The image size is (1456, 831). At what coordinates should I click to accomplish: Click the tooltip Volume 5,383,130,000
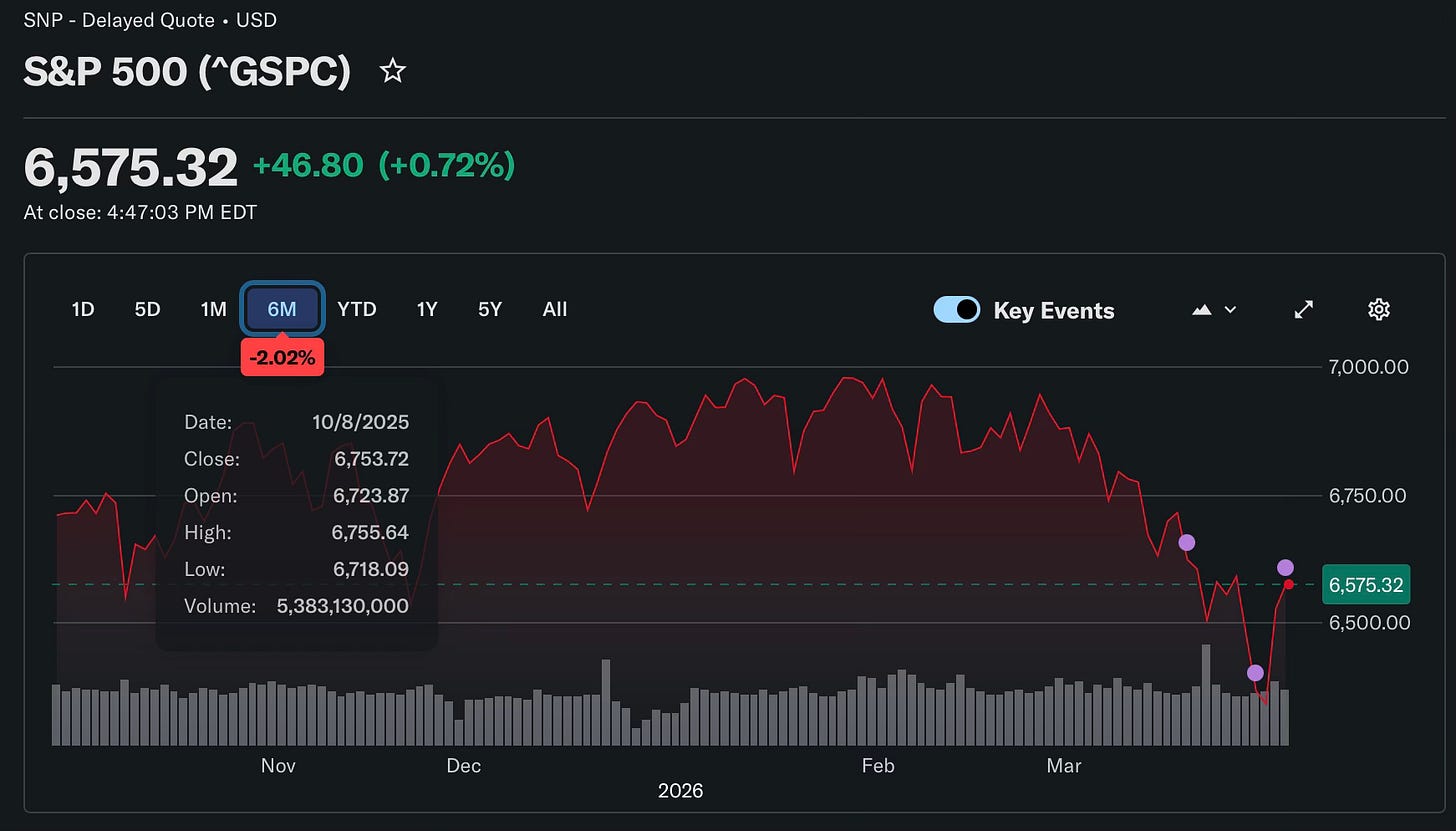(x=342, y=606)
